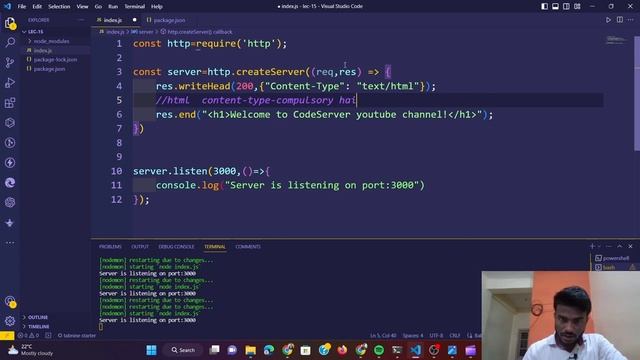Open editor More Actions ellipsis
Screen dimensions: 640x360
point(631,20)
